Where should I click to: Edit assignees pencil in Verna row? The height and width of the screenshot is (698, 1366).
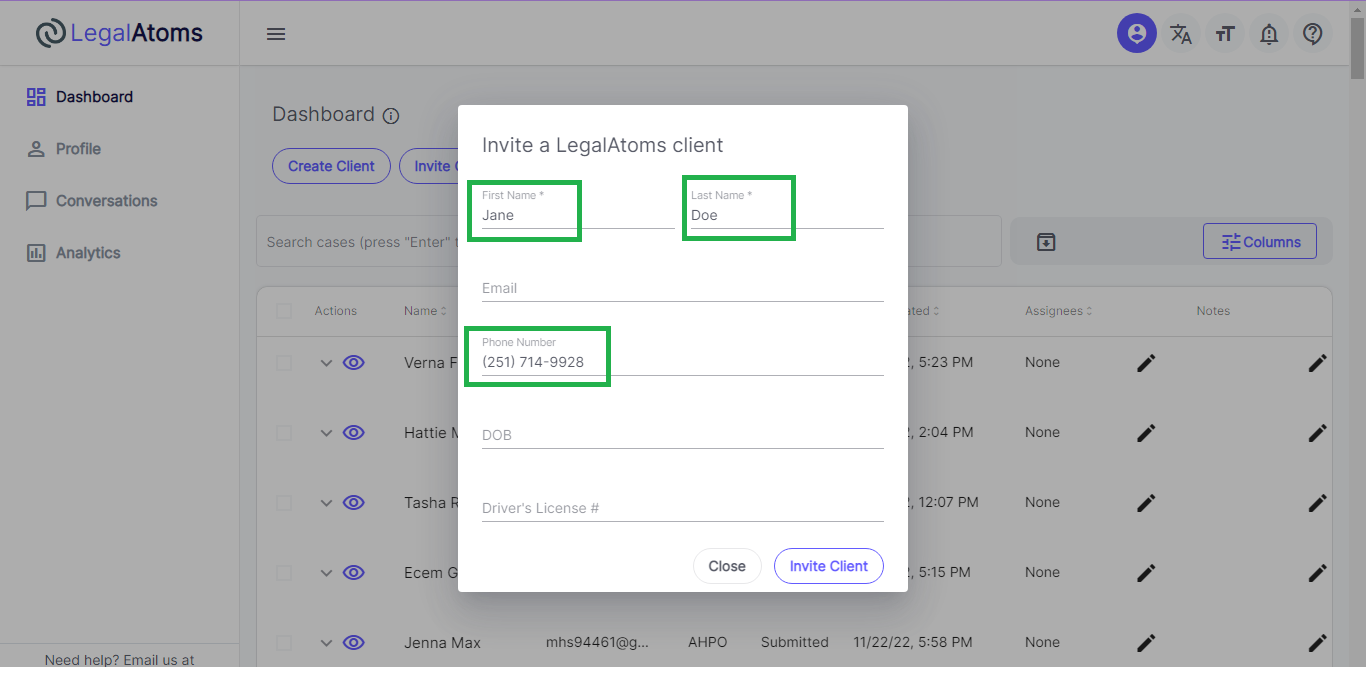click(x=1146, y=363)
